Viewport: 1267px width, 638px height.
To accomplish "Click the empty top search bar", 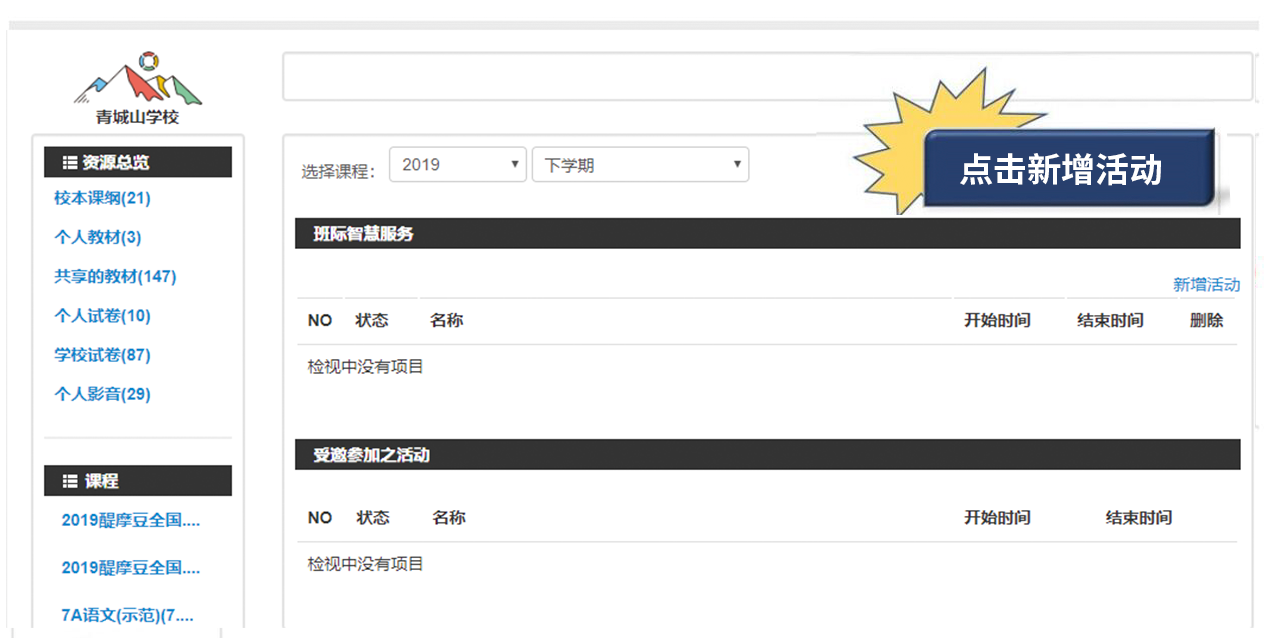I will tap(766, 77).
